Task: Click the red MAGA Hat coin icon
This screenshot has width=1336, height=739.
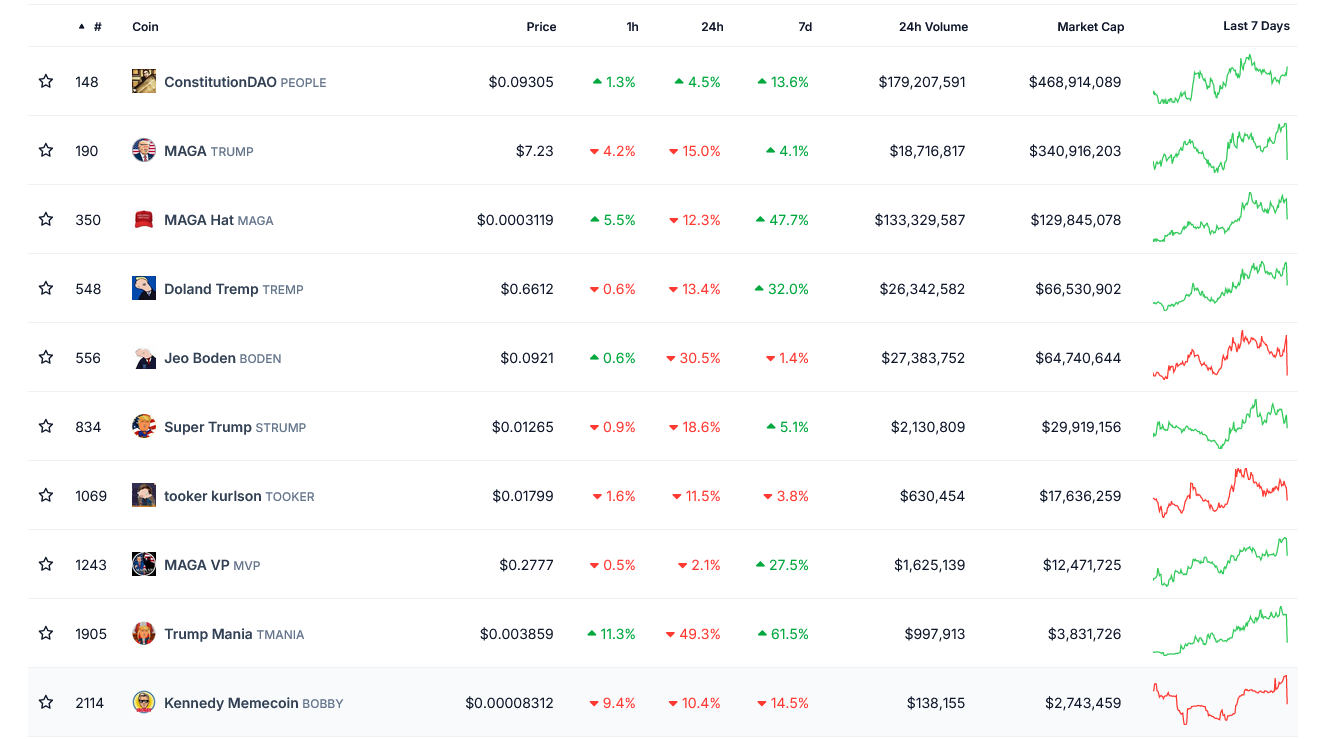Action: click(144, 220)
